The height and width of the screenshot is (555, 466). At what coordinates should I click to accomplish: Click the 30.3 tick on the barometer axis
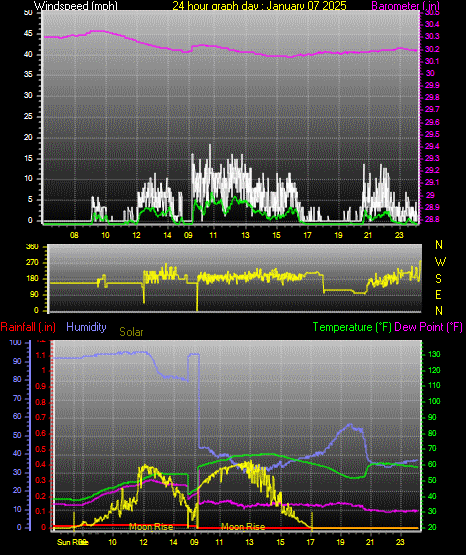pos(432,36)
